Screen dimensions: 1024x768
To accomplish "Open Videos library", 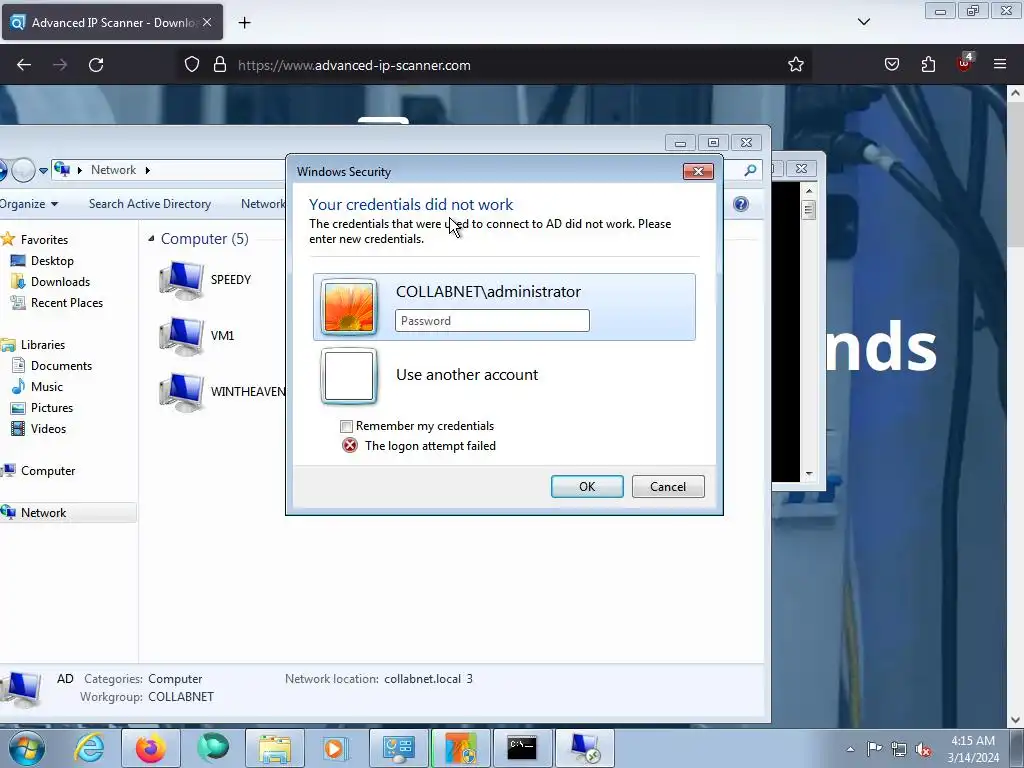I will coord(48,428).
